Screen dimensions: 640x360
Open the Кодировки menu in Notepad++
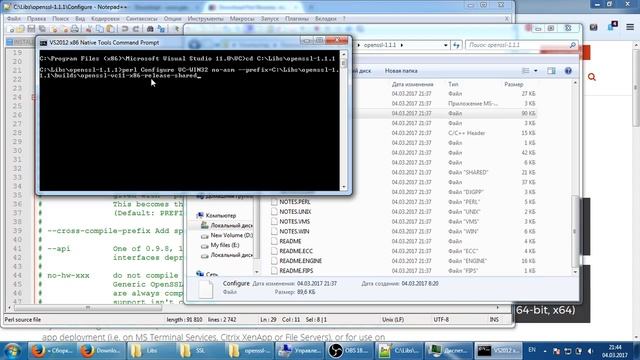105,19
